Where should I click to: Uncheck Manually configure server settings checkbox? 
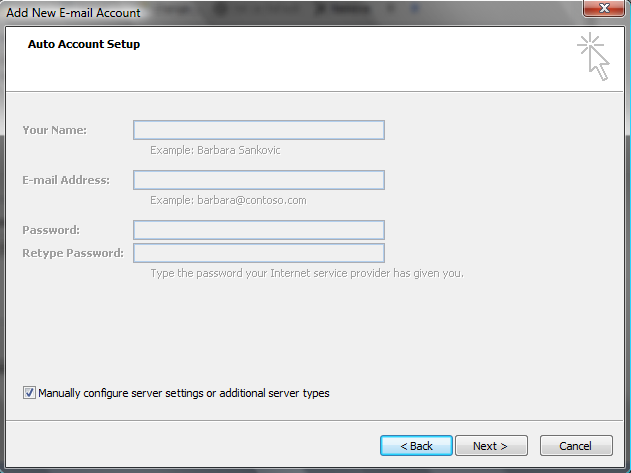click(x=29, y=393)
